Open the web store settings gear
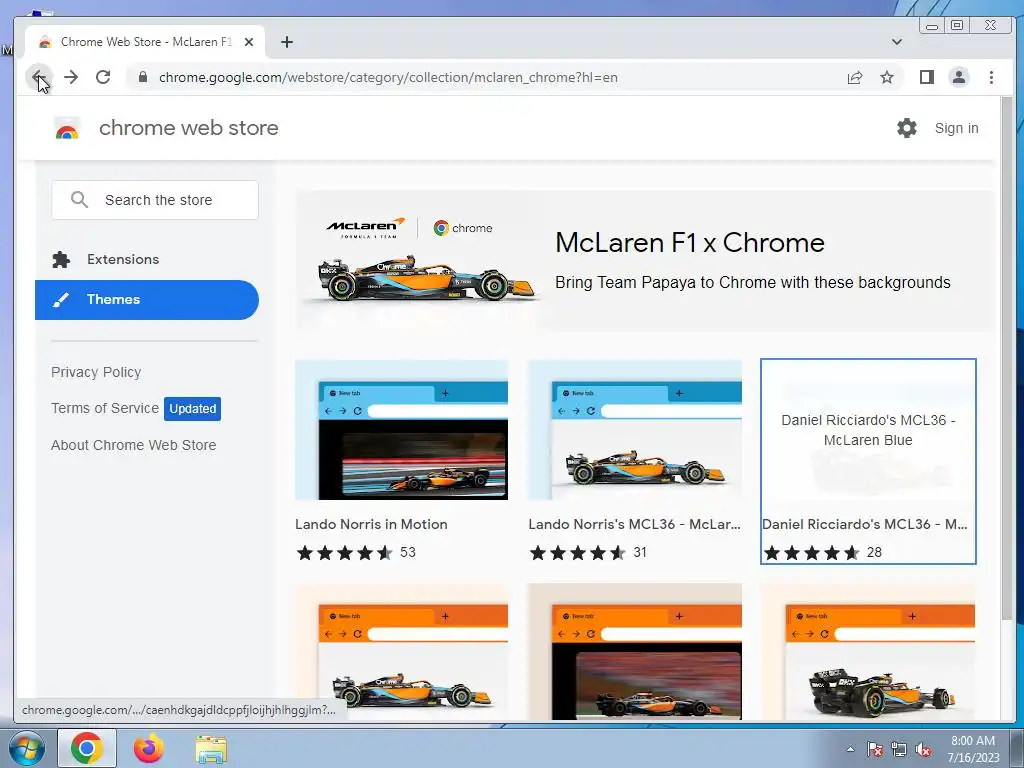Viewport: 1024px width, 768px height. [906, 128]
